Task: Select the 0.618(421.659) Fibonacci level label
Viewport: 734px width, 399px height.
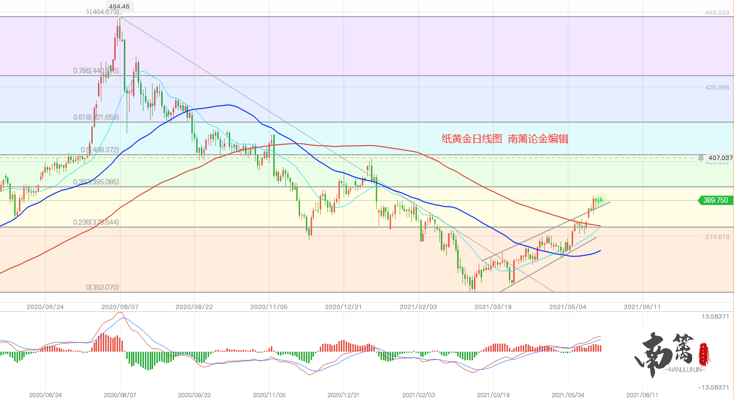Action: click(96, 117)
